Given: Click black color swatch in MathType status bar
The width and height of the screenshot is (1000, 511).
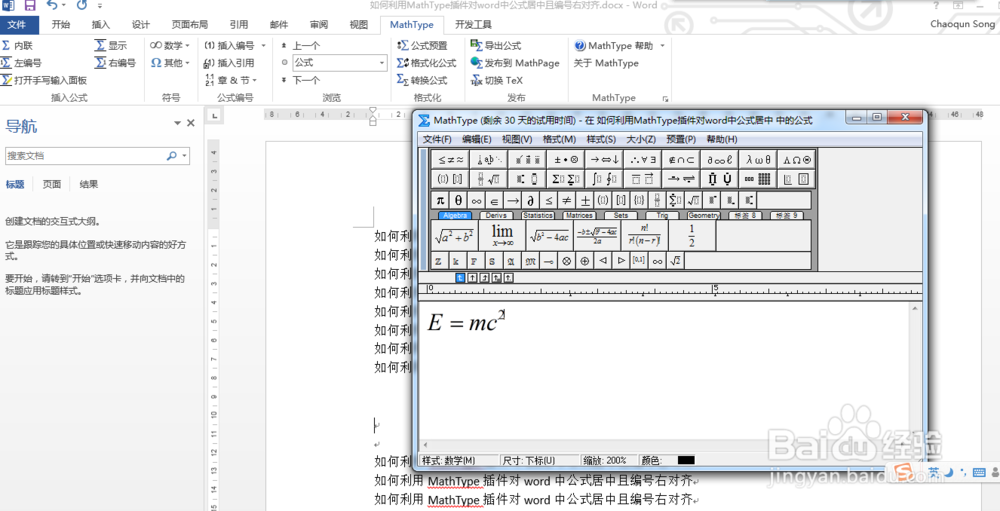Looking at the screenshot, I should 686,460.
